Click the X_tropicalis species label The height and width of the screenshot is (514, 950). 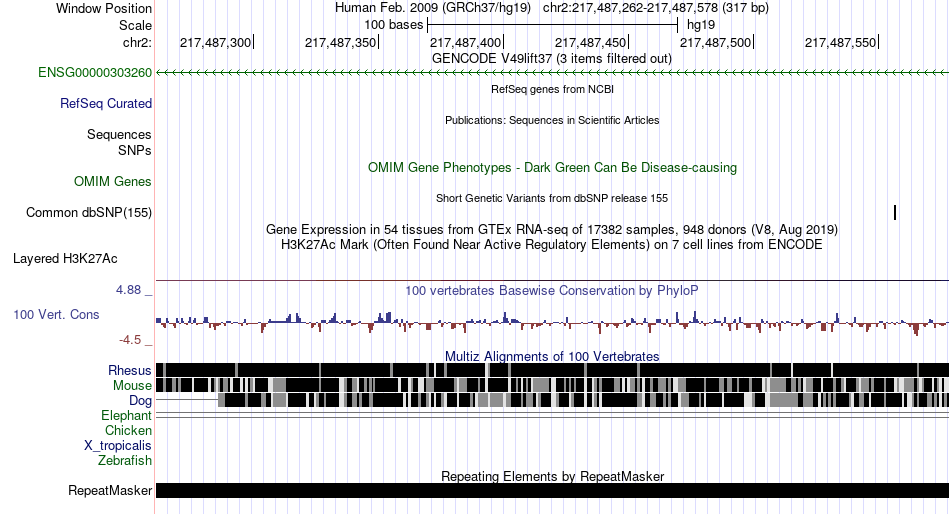tap(118, 446)
